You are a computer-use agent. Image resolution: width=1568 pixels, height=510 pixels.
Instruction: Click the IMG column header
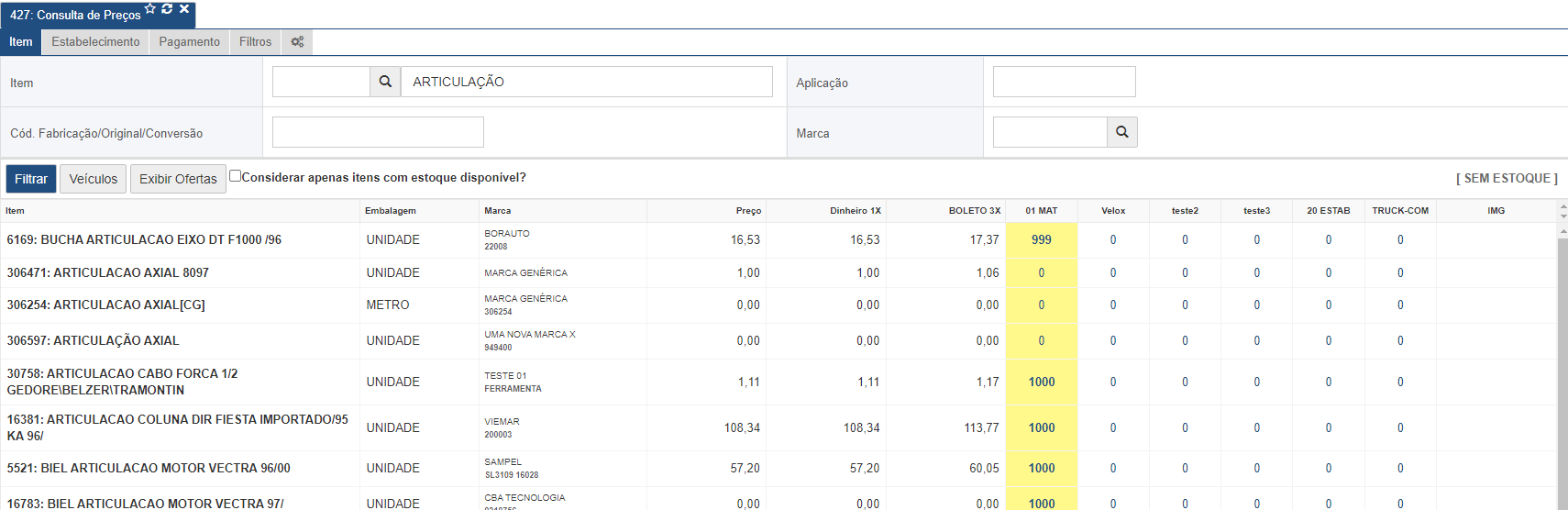[1496, 211]
